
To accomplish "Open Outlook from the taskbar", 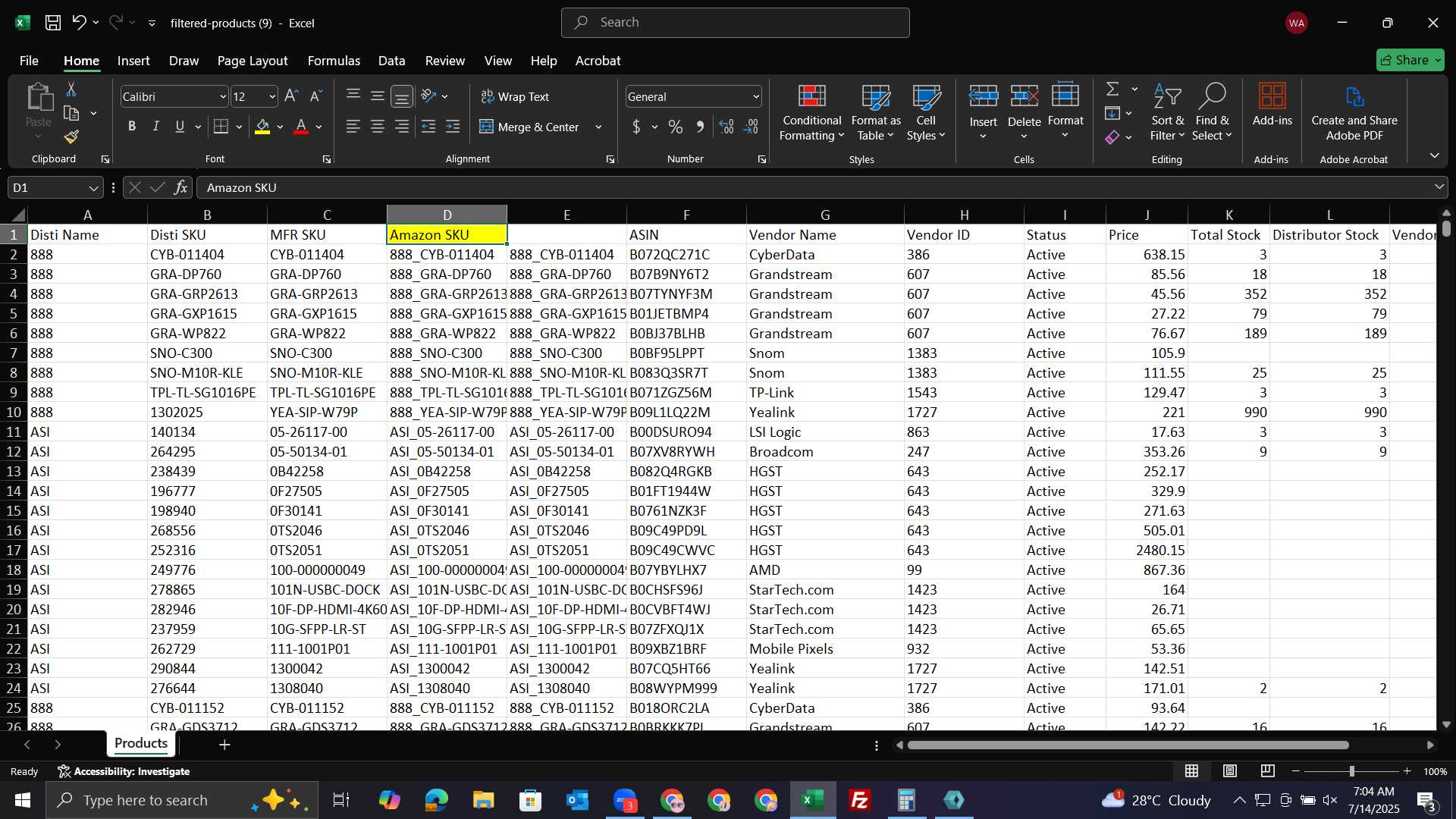I will (578, 800).
